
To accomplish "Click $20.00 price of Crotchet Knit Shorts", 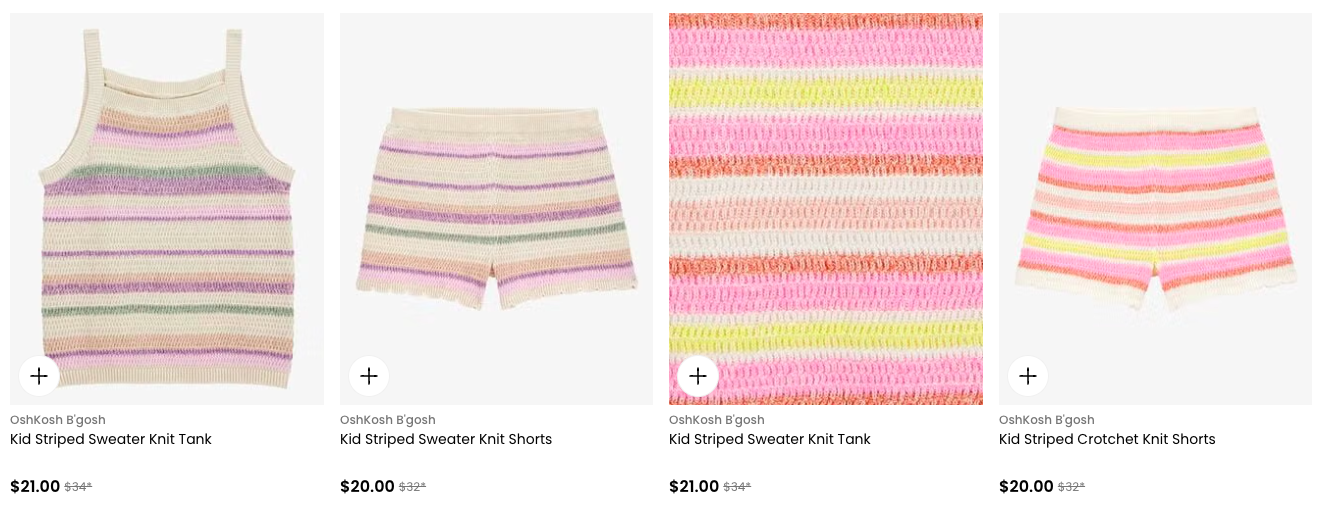I will [x=1026, y=487].
